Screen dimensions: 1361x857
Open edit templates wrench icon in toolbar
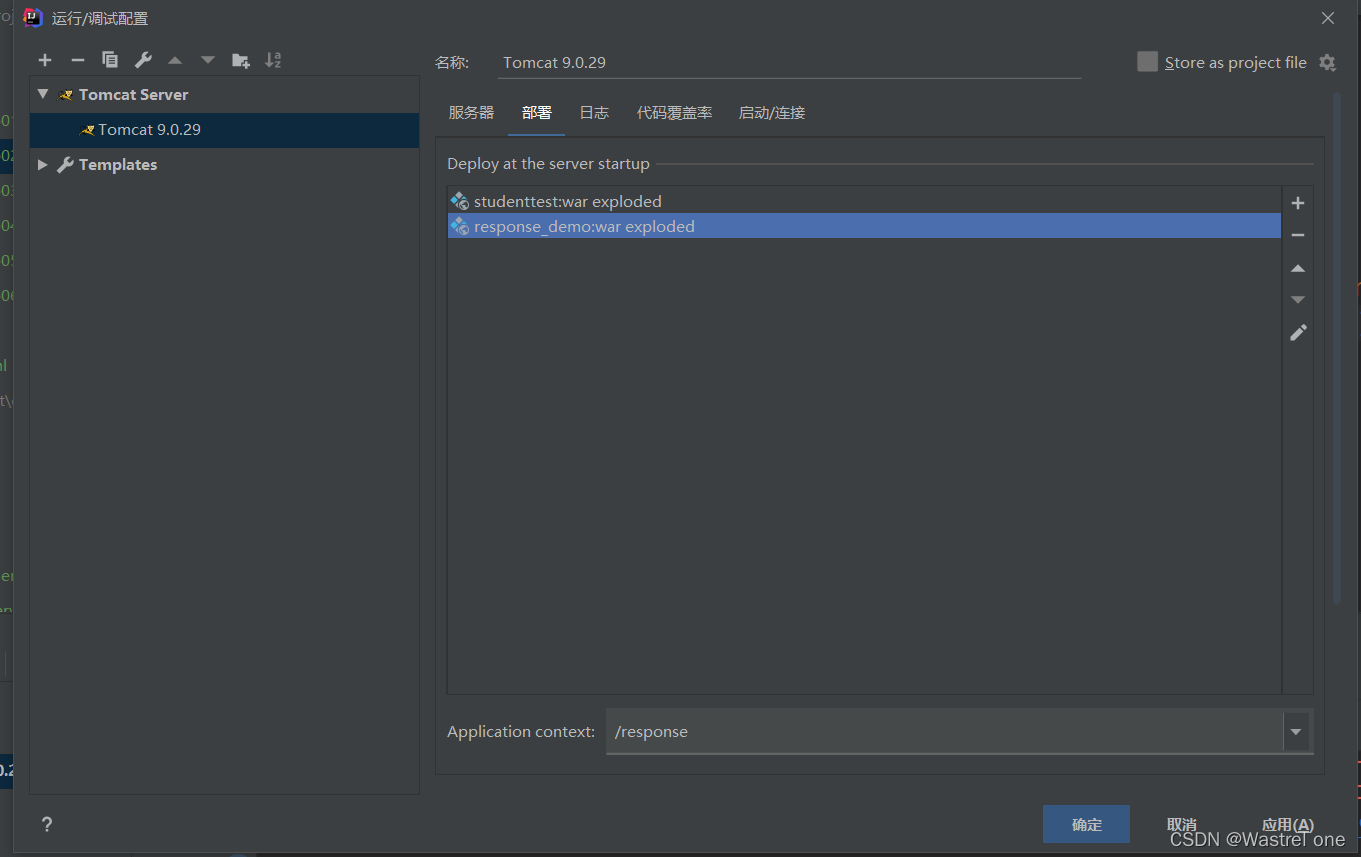coord(143,60)
